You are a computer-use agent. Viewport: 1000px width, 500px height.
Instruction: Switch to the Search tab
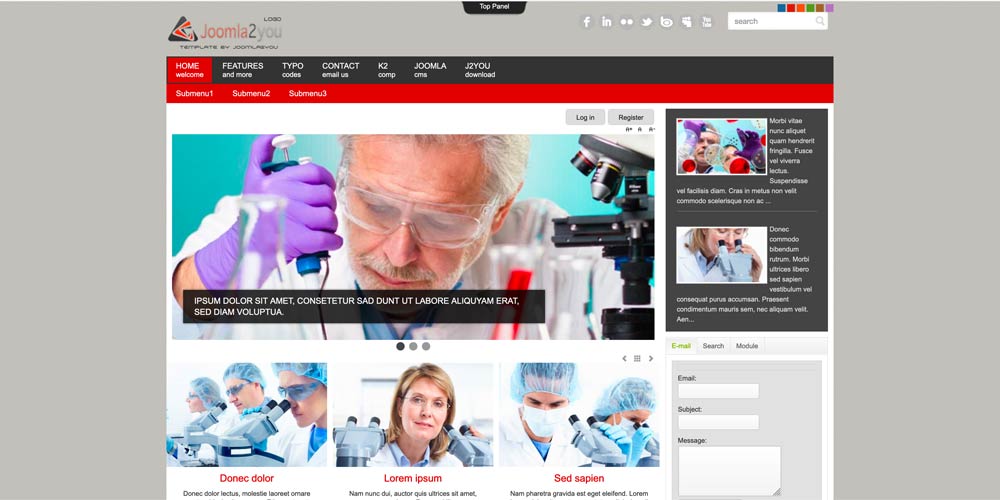(x=713, y=346)
